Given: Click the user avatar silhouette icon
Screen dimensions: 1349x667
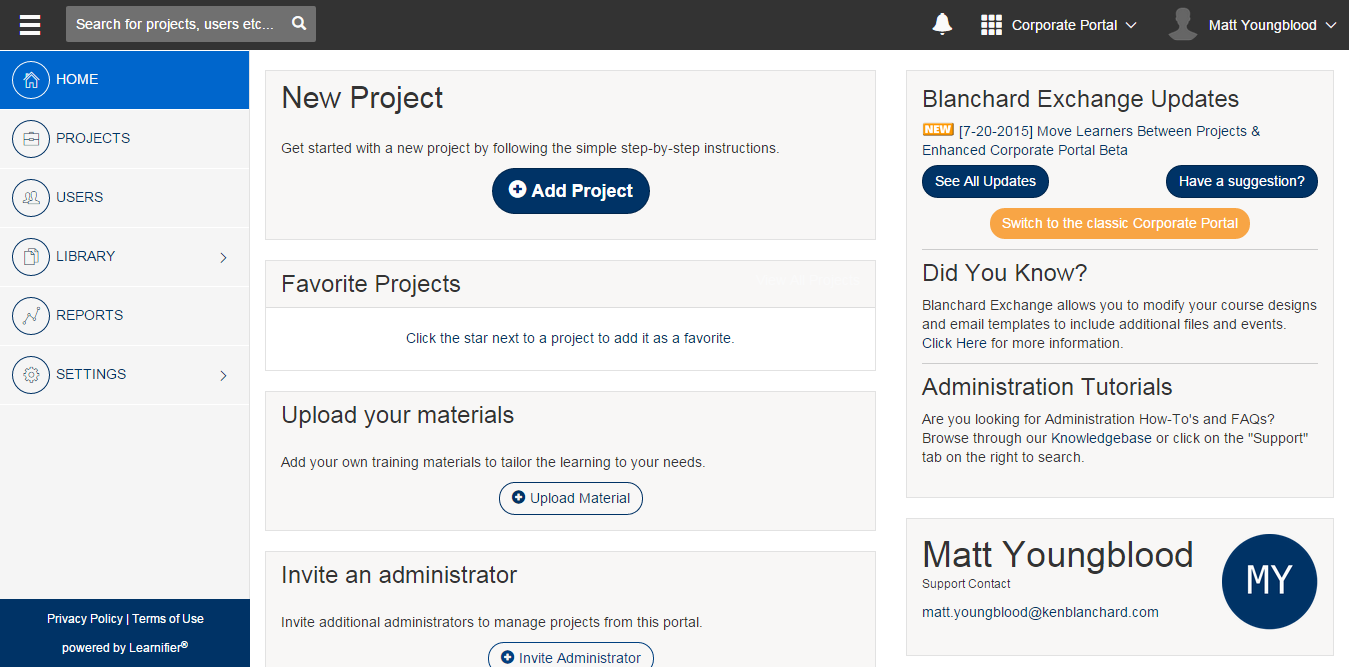Looking at the screenshot, I should click(1183, 25).
